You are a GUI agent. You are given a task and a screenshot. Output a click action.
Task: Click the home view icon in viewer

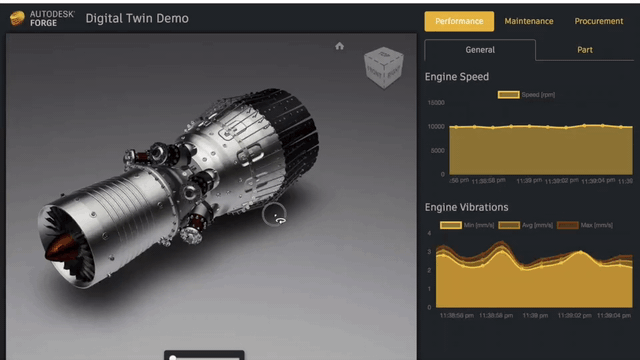point(339,46)
